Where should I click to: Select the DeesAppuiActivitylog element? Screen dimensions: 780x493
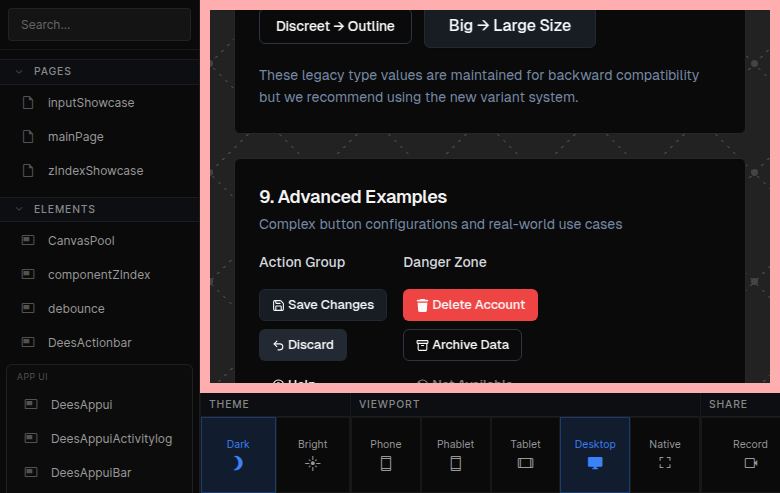[111, 439]
